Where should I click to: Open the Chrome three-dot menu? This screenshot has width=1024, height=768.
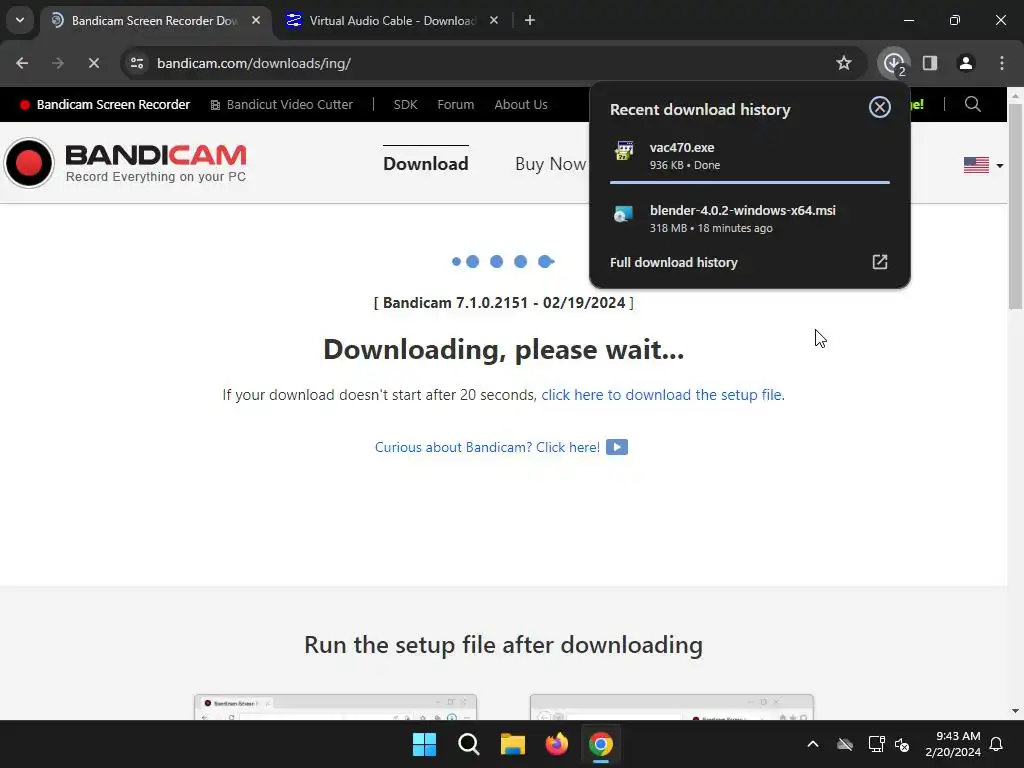coord(1002,63)
